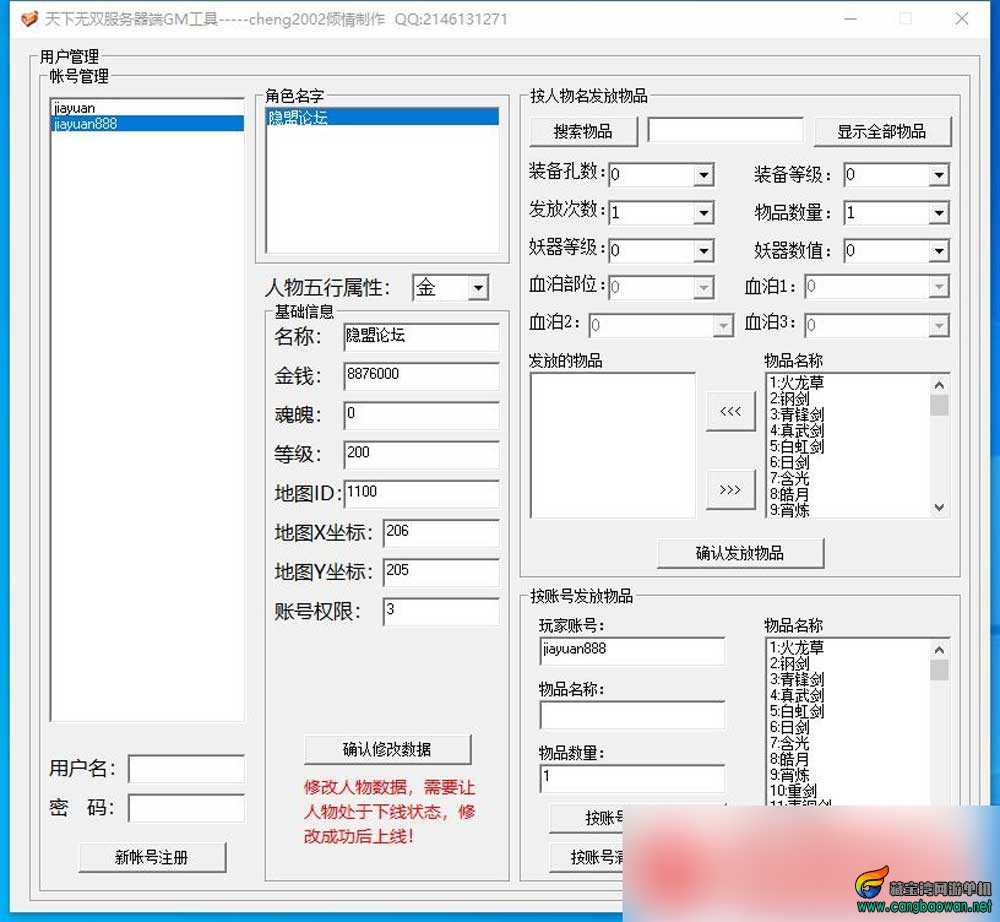
Task: Click the 账号权限 field
Action: (x=441, y=611)
